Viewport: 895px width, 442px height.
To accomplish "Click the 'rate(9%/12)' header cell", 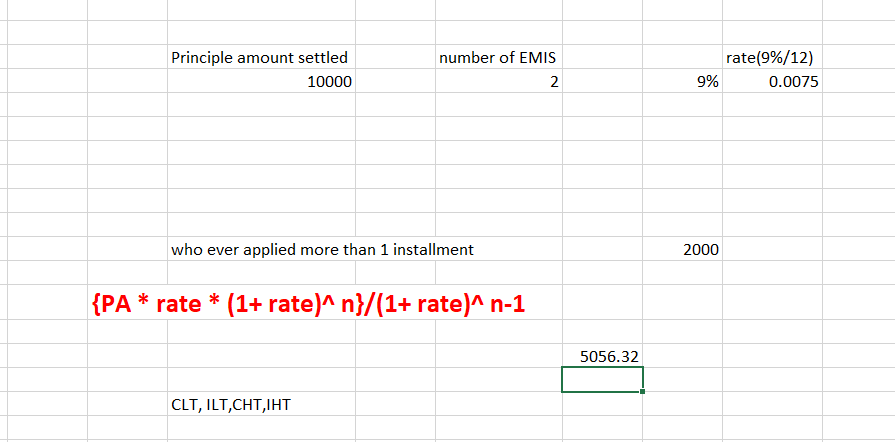I will coord(772,57).
